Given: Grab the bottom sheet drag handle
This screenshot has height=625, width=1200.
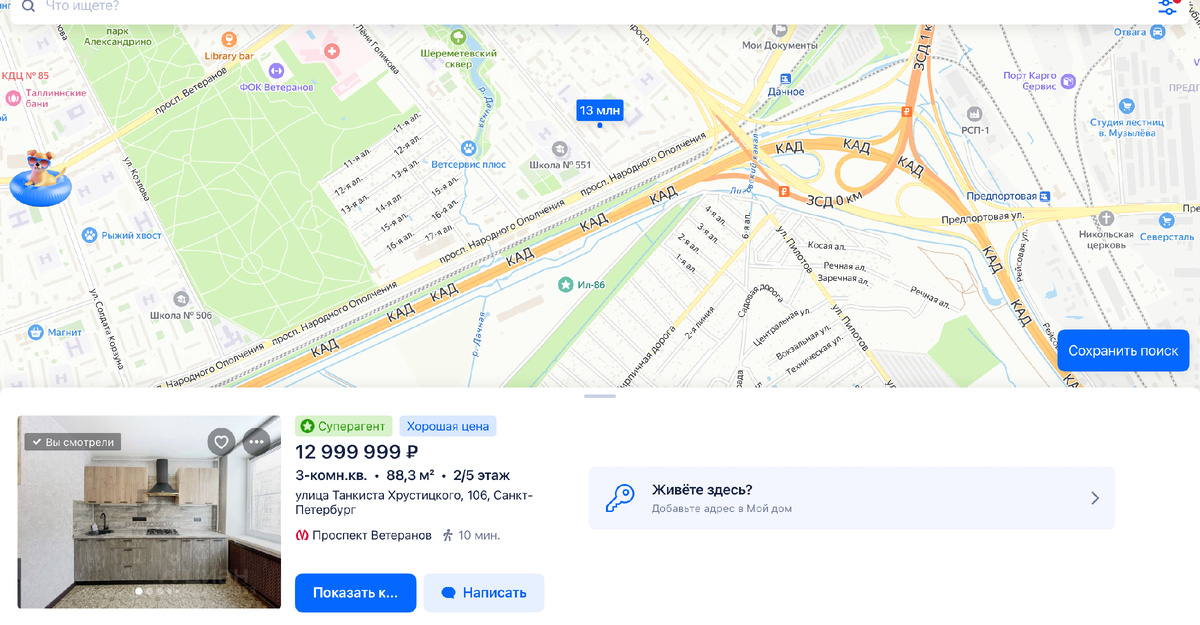Looking at the screenshot, I should [600, 396].
